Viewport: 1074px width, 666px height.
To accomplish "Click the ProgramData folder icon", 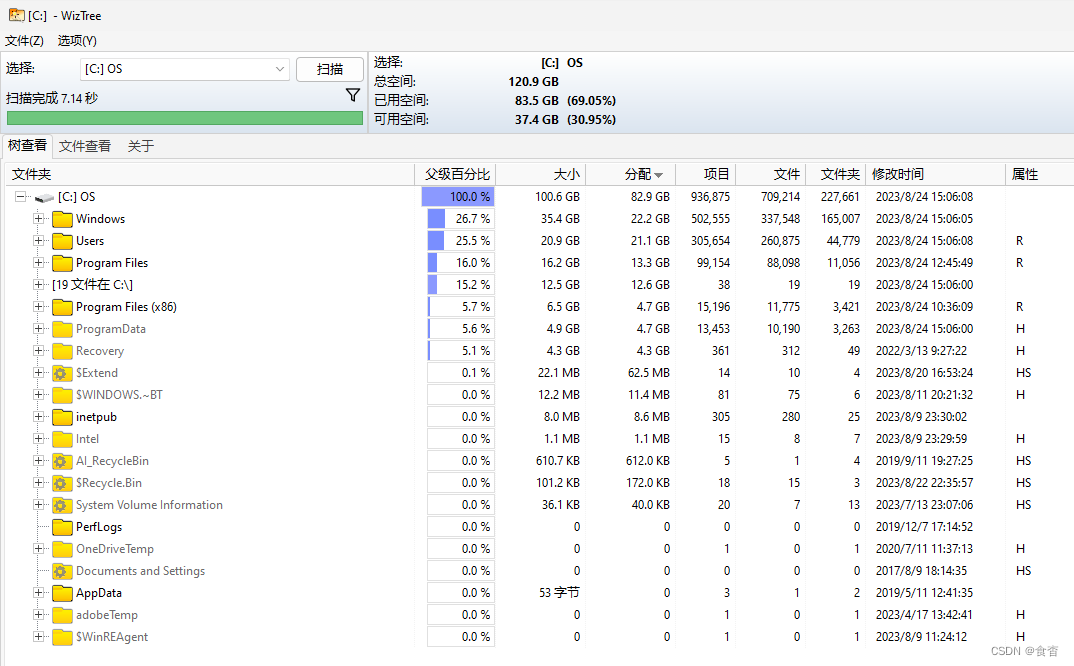I will (62, 329).
